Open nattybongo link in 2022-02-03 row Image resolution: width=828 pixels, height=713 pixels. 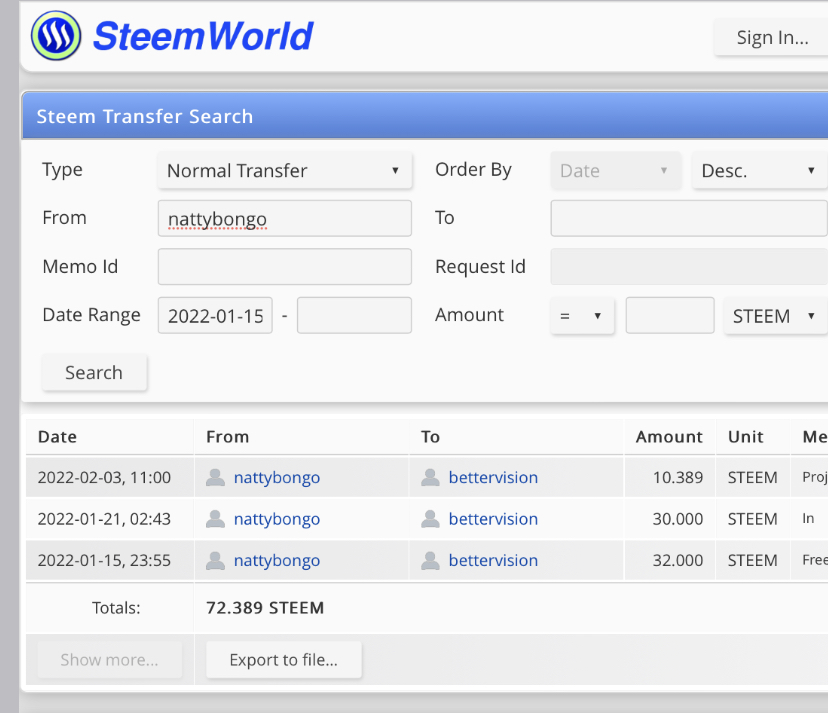pos(277,477)
